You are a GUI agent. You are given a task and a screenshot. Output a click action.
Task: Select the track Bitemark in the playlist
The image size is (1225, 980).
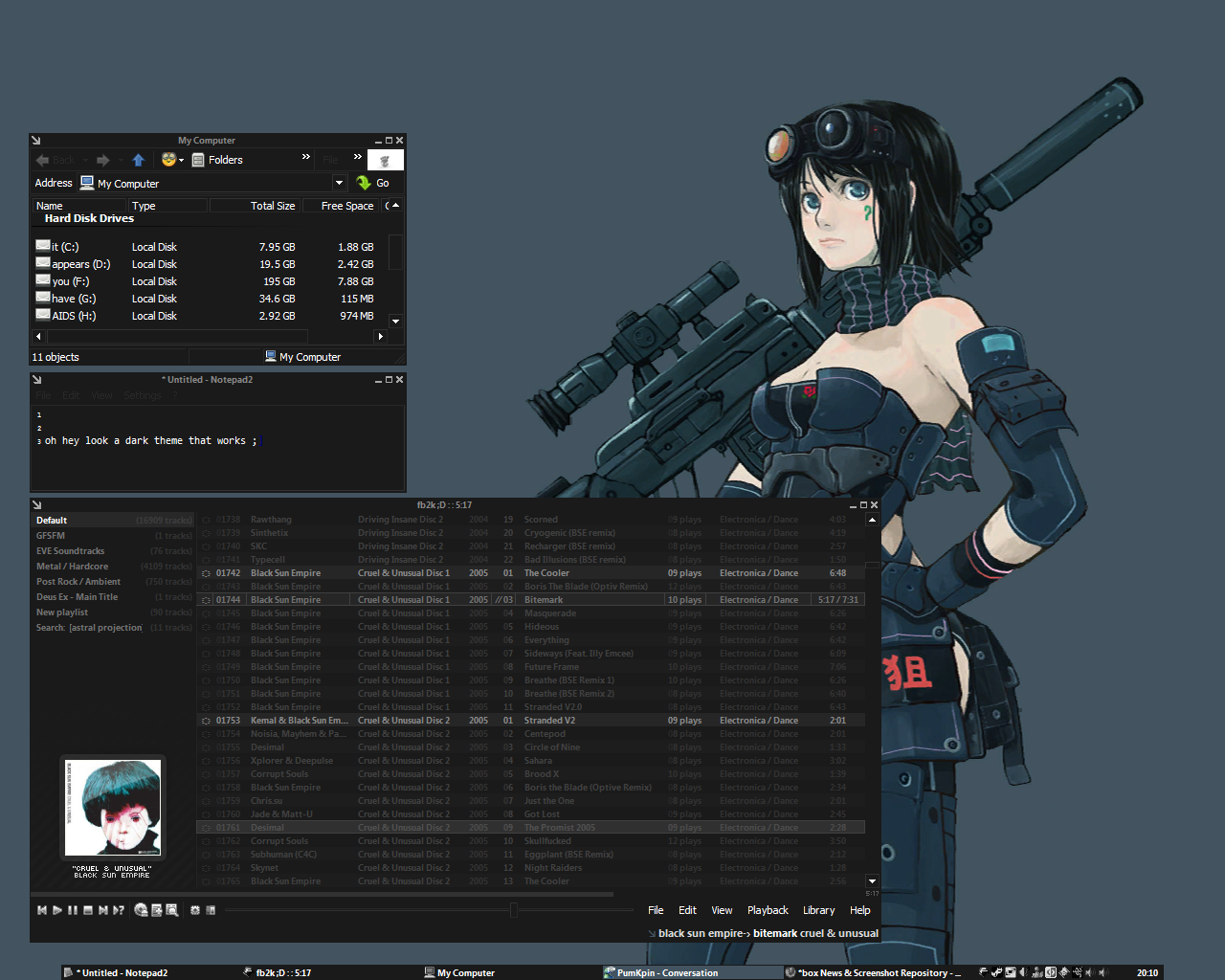pos(531,600)
